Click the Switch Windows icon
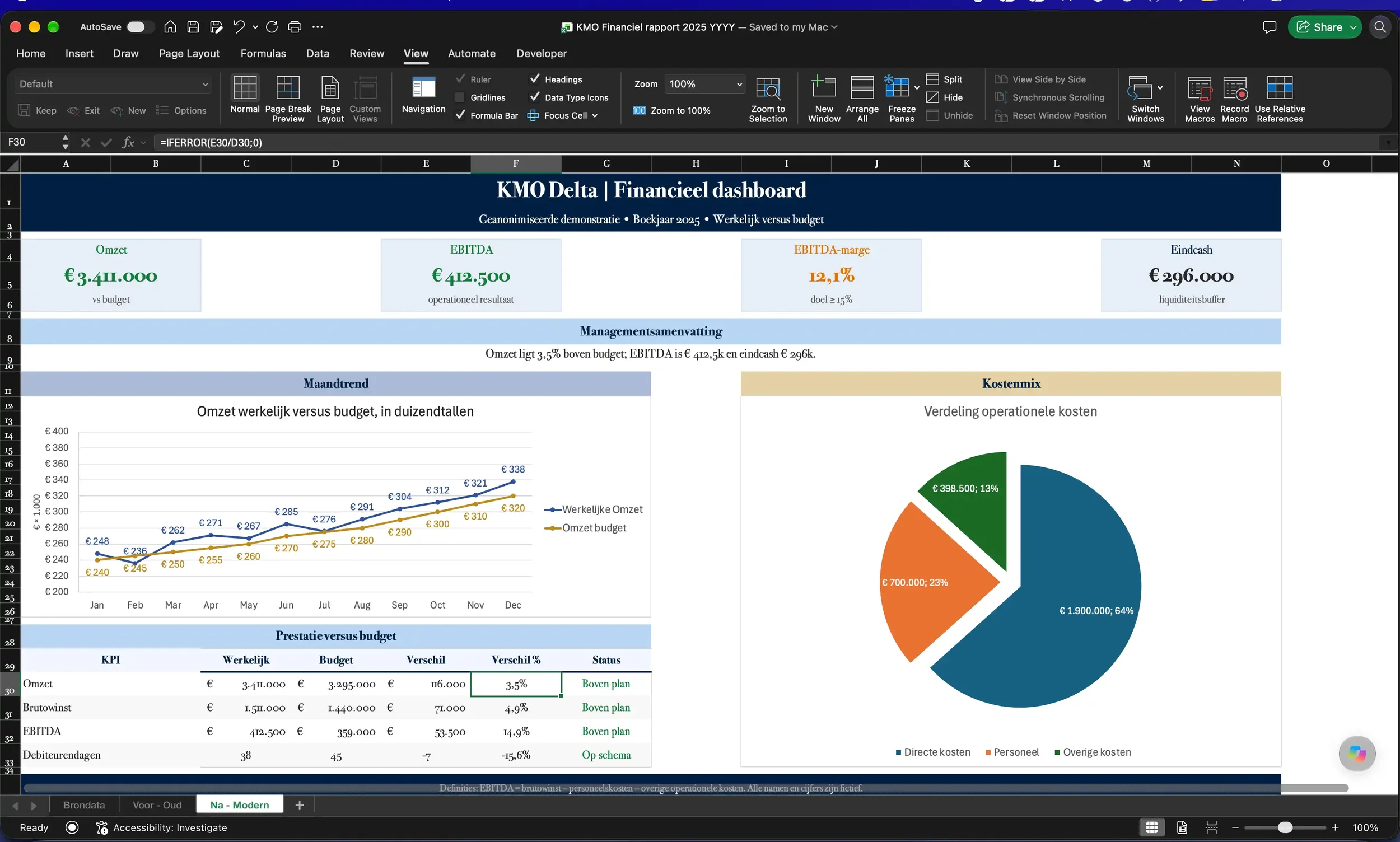 coord(1140,87)
